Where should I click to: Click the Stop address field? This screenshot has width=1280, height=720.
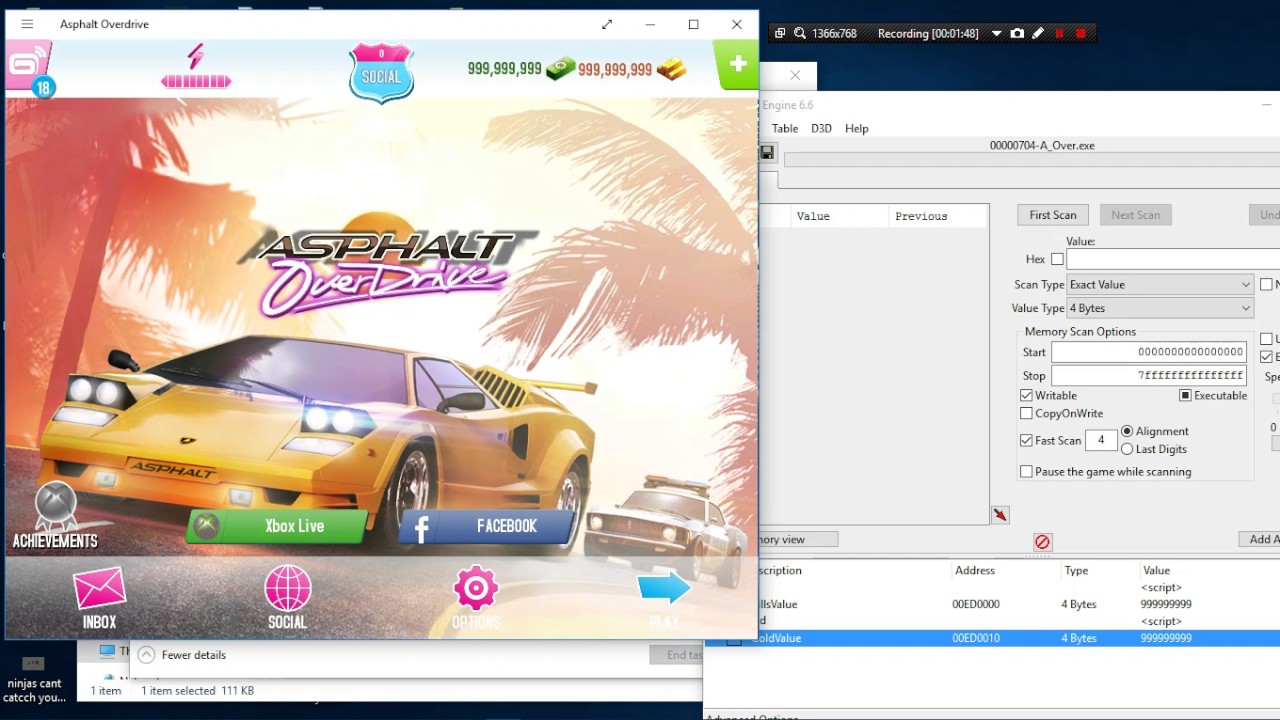[x=1149, y=376]
